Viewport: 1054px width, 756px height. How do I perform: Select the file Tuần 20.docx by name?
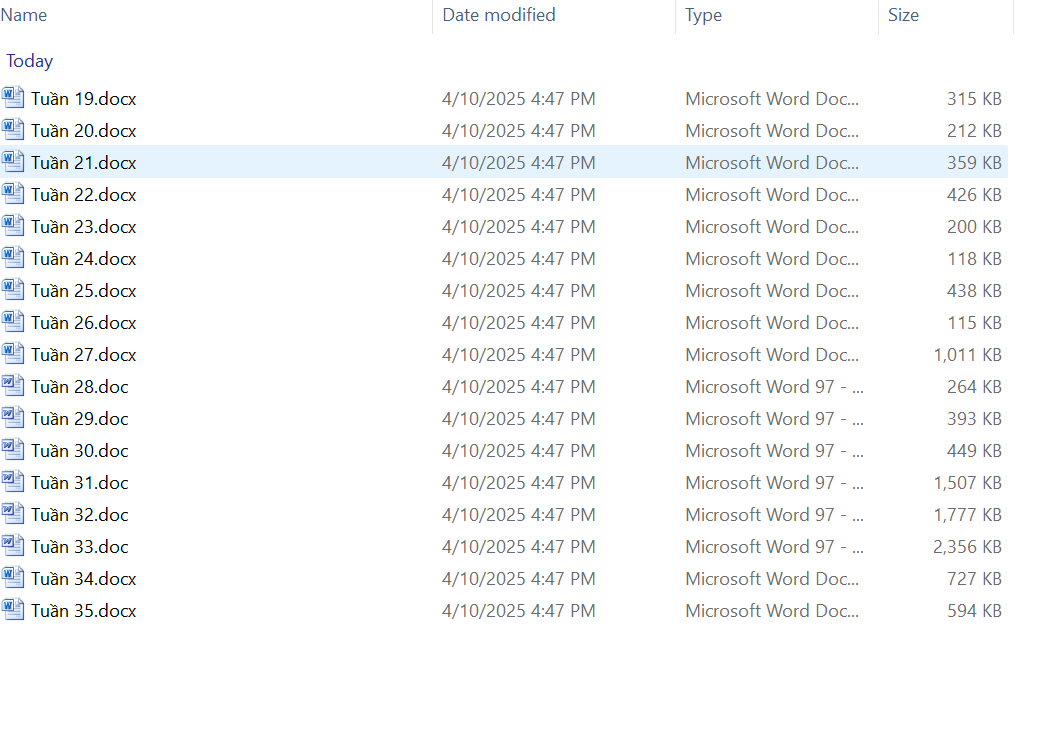(83, 131)
